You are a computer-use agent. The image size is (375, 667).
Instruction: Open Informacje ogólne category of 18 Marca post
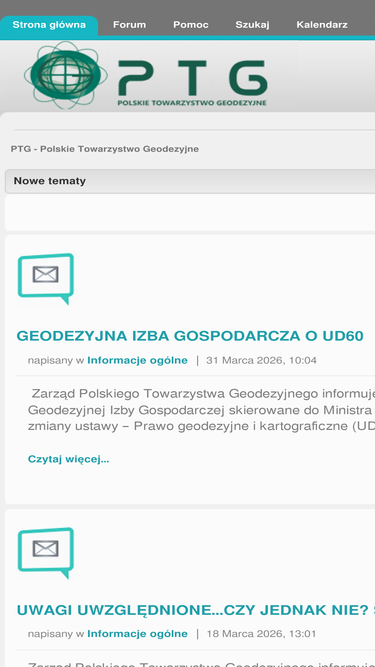coord(137,634)
